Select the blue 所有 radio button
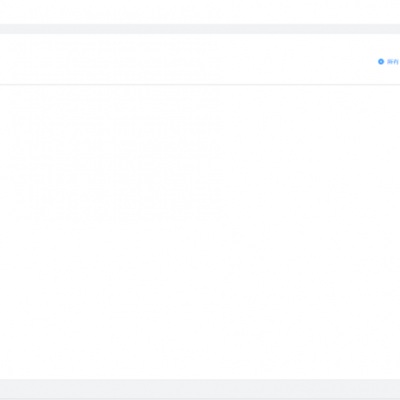 pyautogui.click(x=381, y=62)
